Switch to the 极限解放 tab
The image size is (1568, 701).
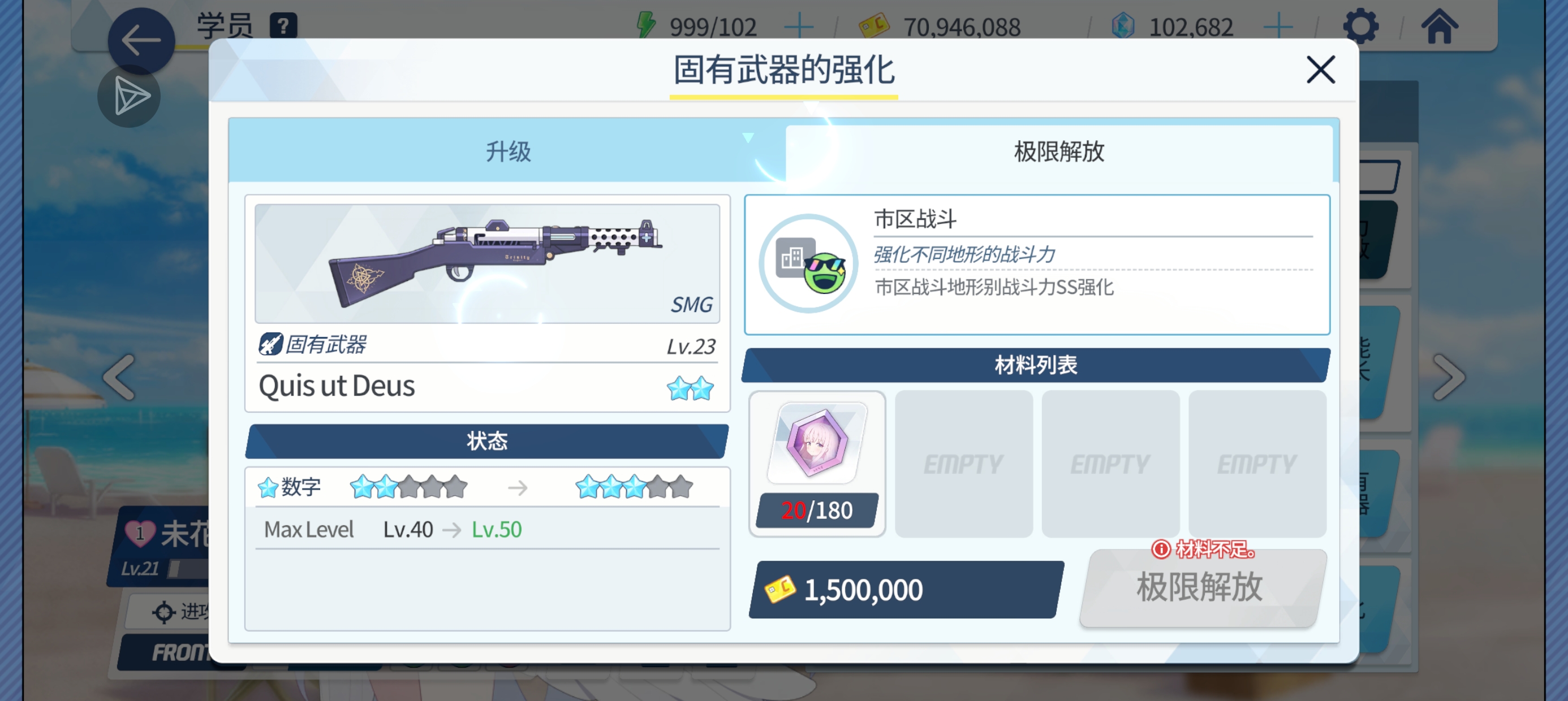click(1058, 151)
